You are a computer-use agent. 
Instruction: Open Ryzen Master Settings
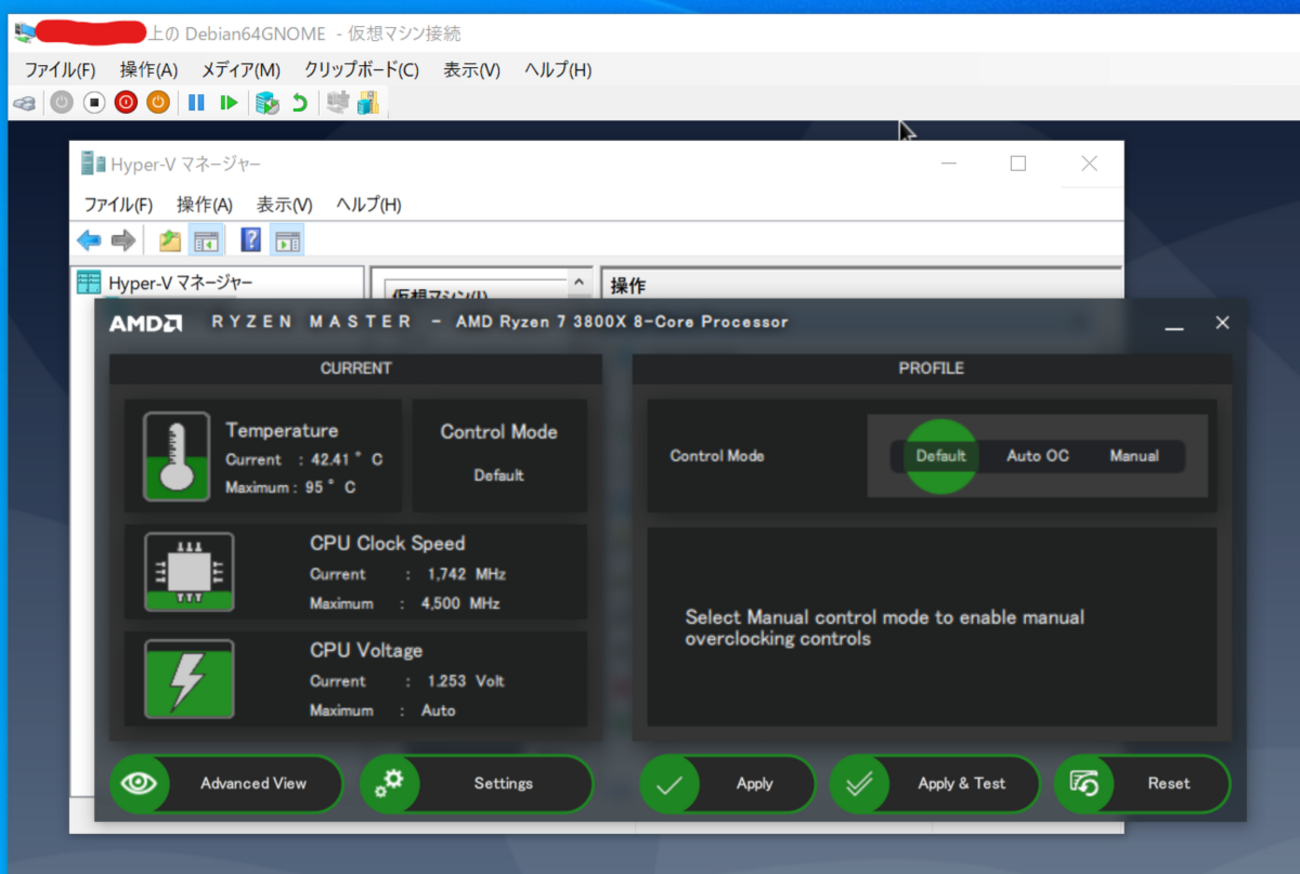pyautogui.click(x=476, y=784)
